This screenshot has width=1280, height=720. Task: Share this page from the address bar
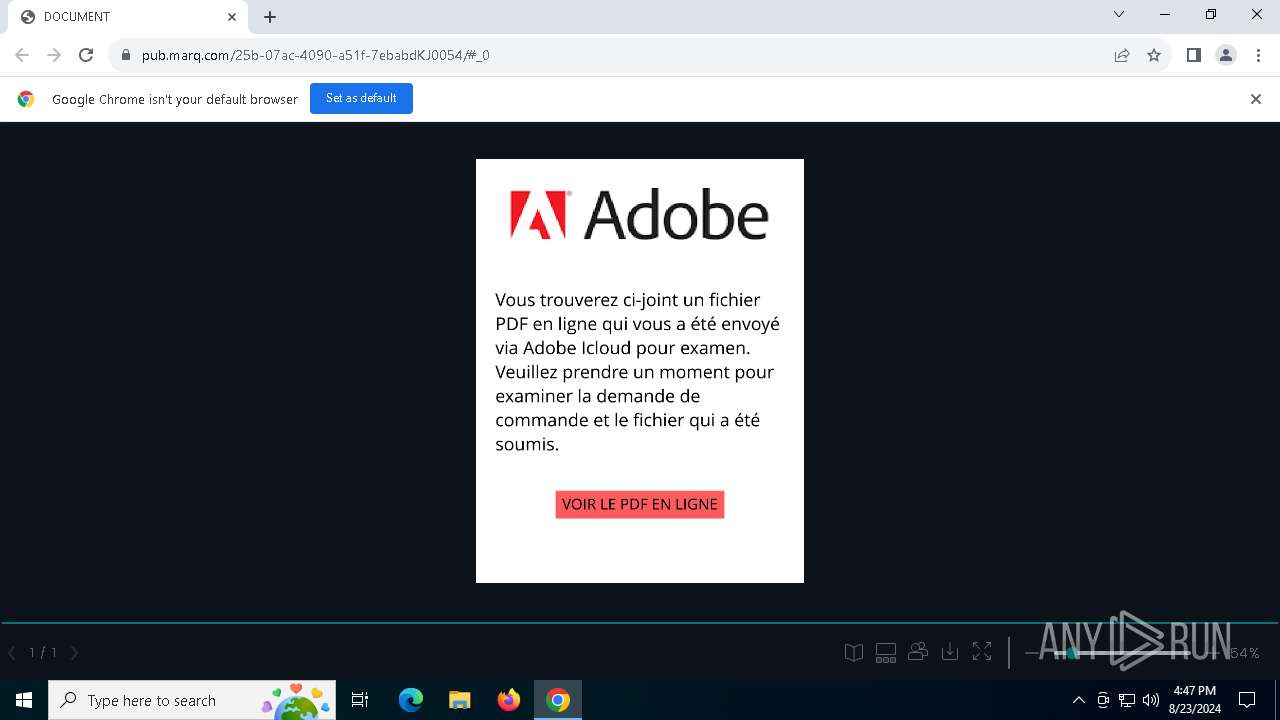(1122, 55)
